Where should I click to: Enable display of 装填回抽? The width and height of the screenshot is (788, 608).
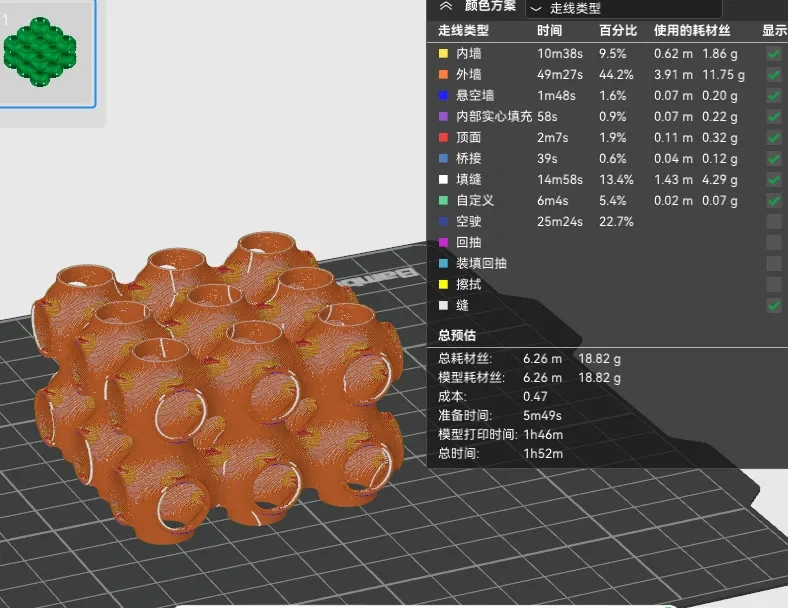coord(774,264)
